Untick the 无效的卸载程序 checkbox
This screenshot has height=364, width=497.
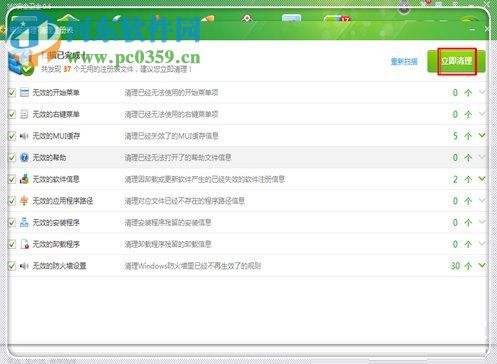12,244
